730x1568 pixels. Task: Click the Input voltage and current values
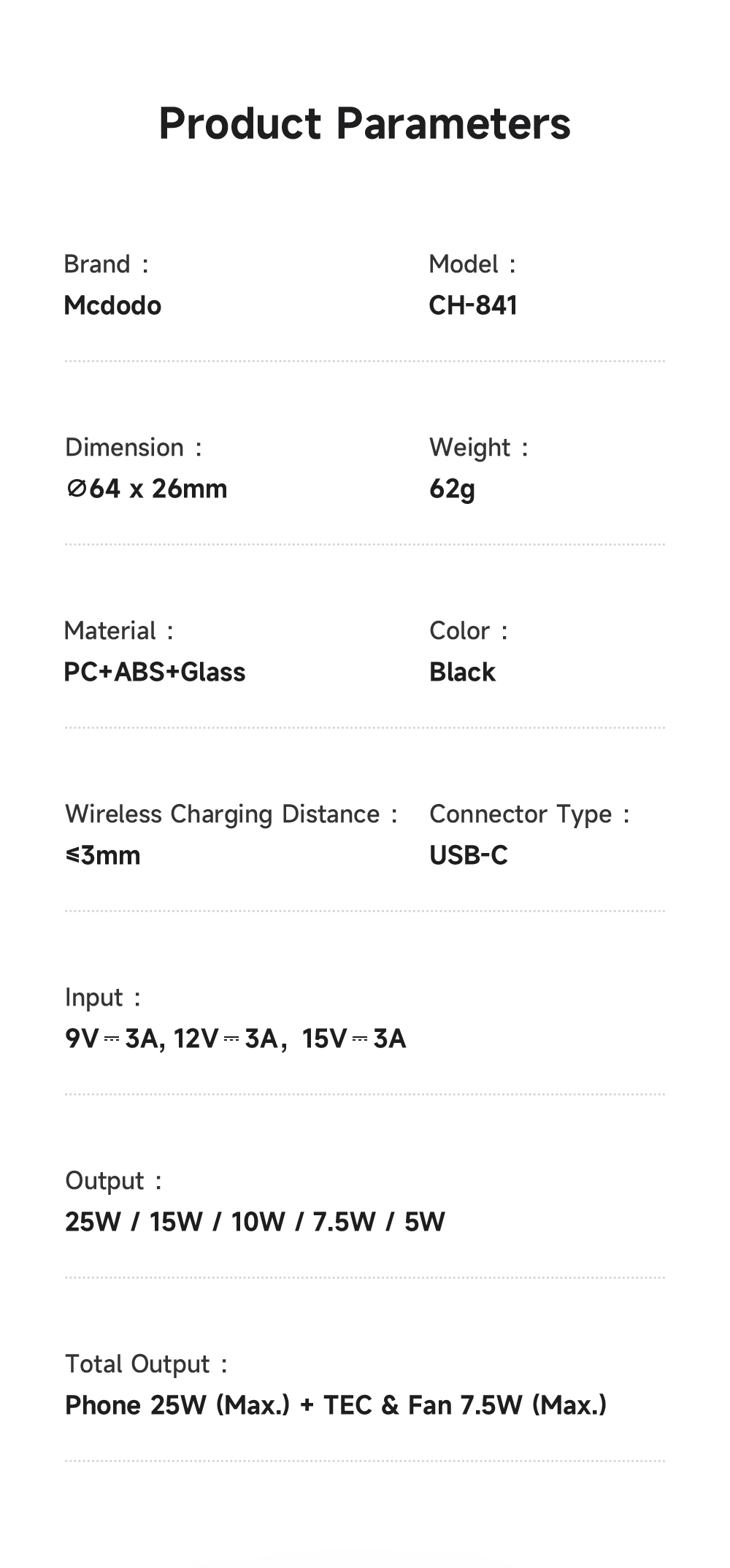coord(235,1039)
